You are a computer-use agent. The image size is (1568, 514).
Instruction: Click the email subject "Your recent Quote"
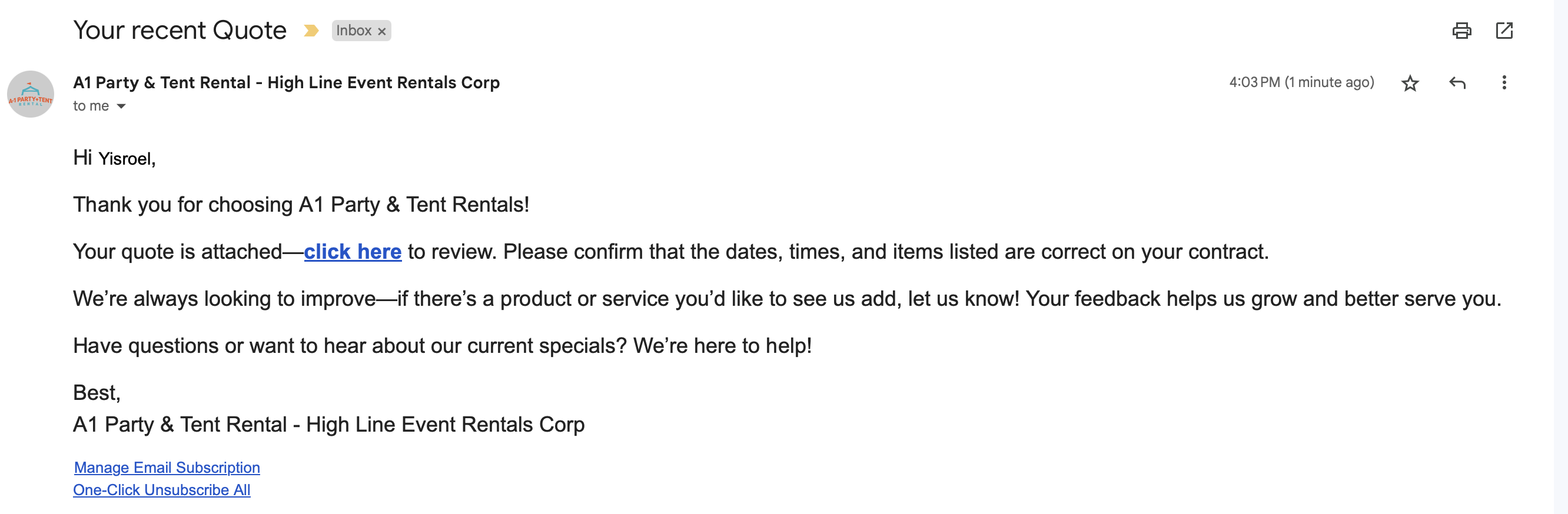180,31
